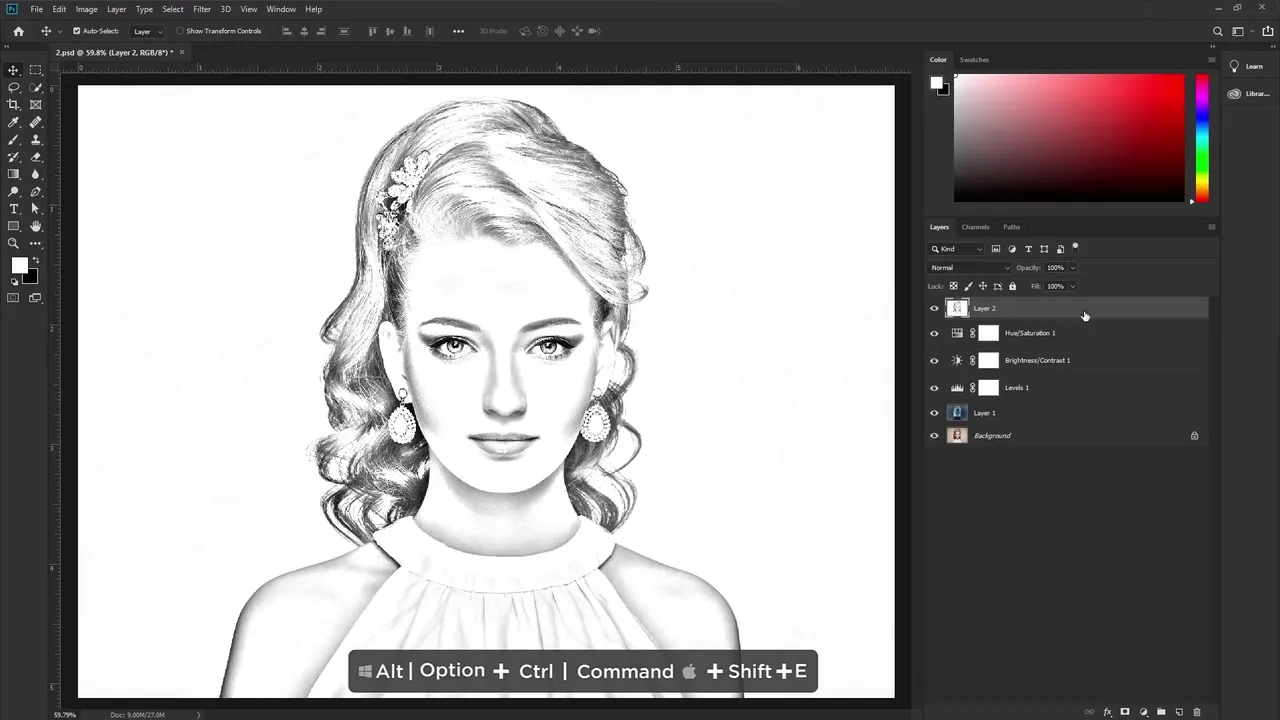Select the Move tool

(x=13, y=70)
